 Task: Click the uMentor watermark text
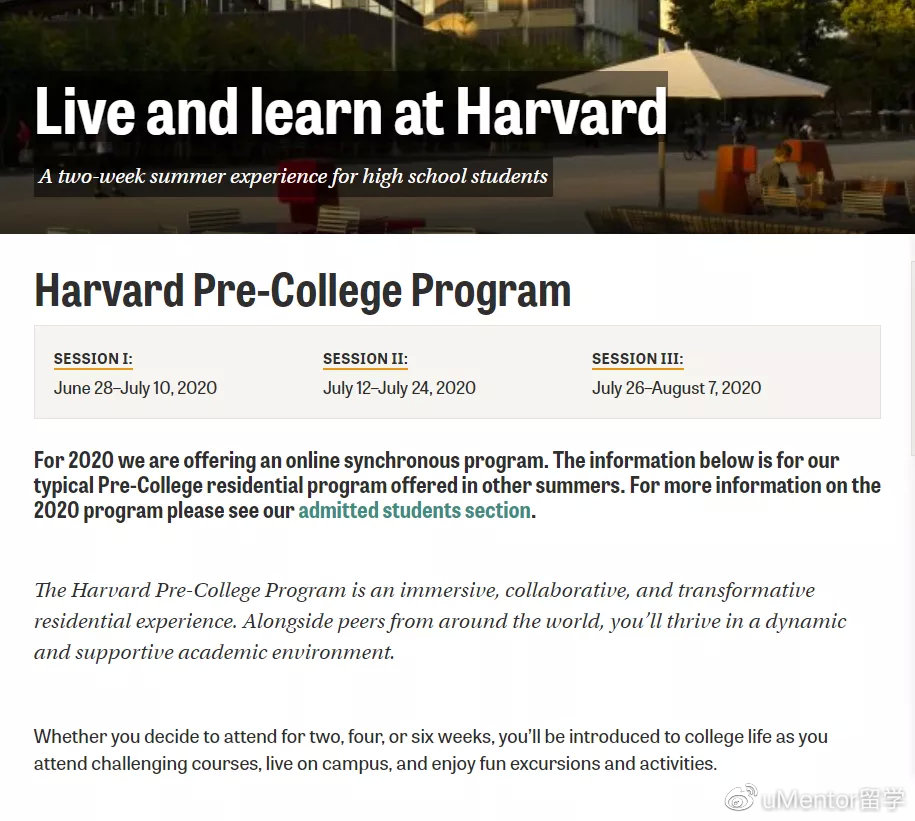click(833, 799)
